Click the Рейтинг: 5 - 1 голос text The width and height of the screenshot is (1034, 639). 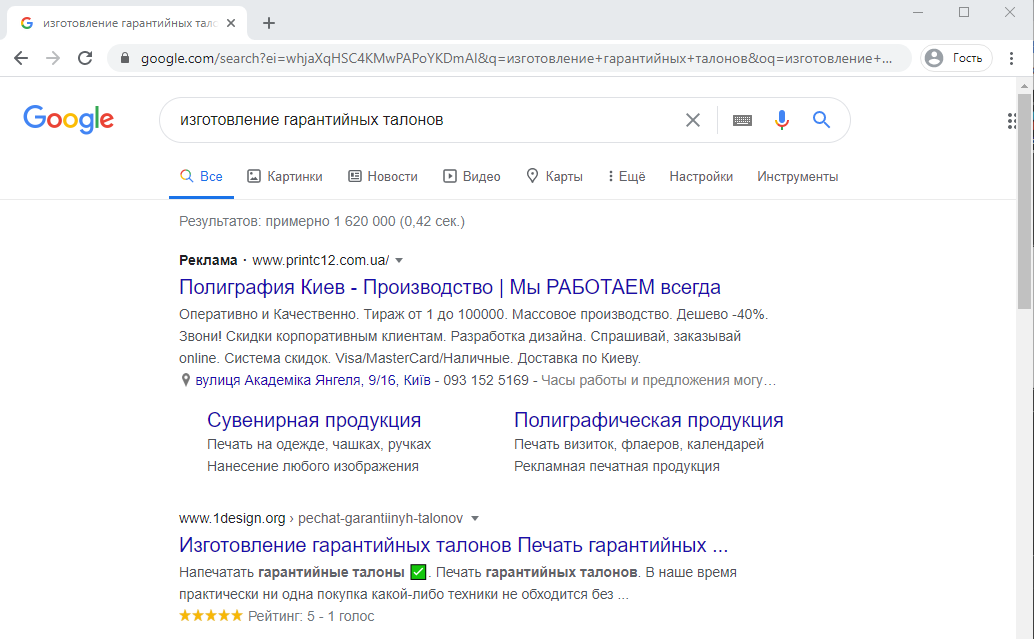[311, 616]
